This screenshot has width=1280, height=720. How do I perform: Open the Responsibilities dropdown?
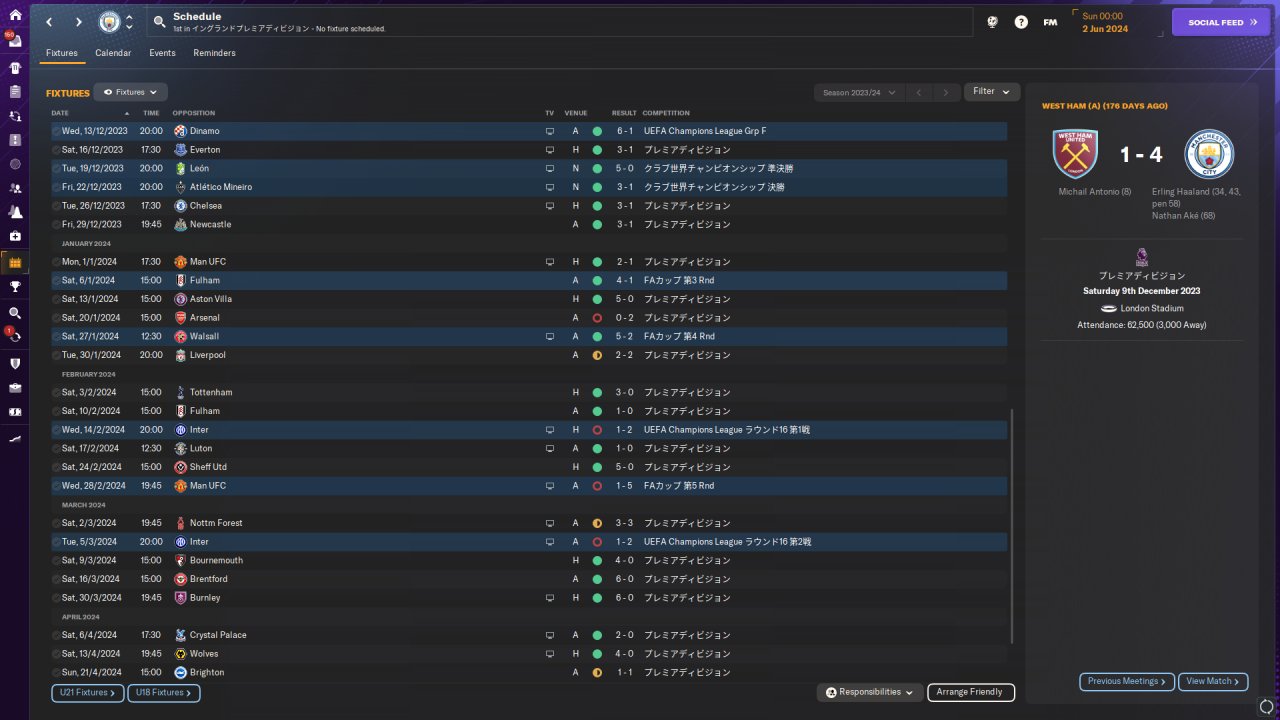(869, 692)
